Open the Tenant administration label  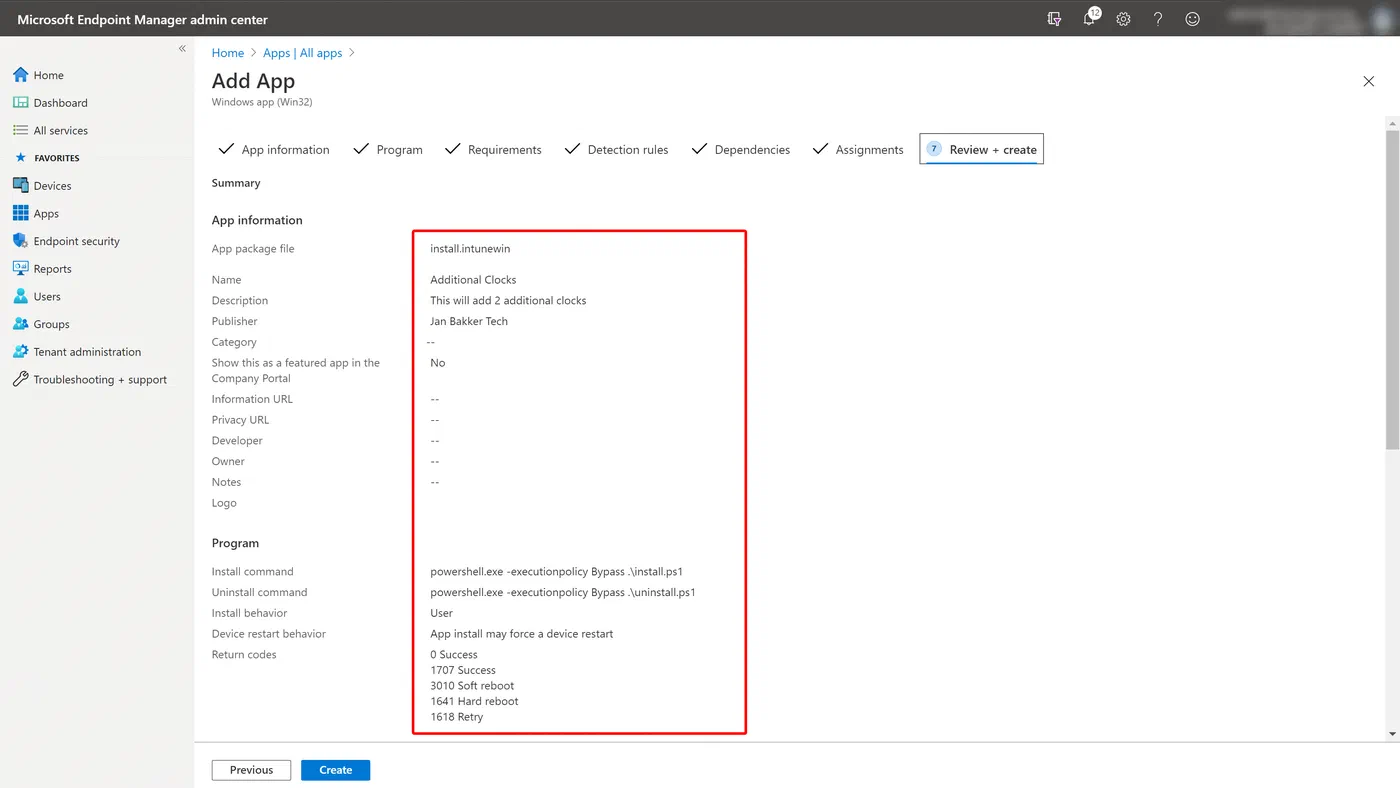coord(87,351)
